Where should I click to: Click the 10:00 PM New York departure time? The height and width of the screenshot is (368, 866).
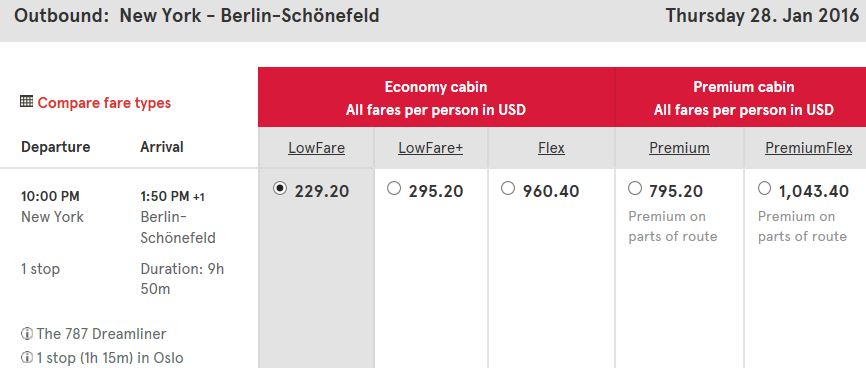(50, 197)
